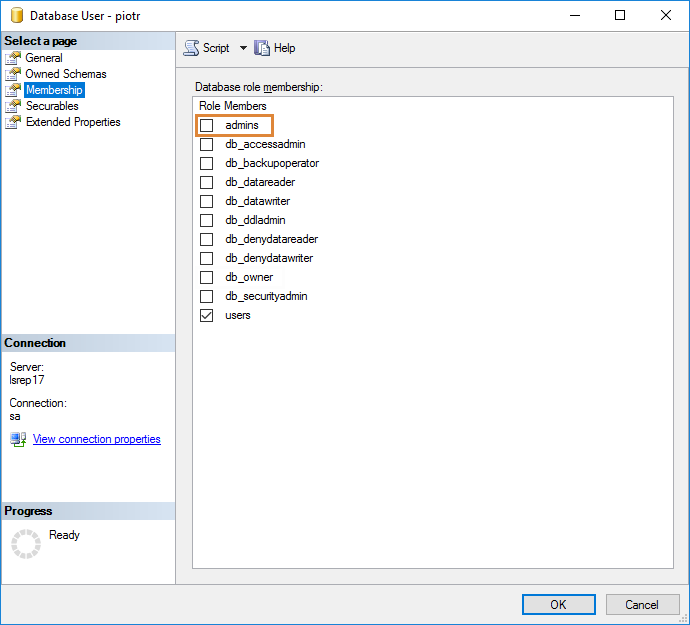
Task: Select the db_securityadmin role row label
Action: click(x=266, y=297)
